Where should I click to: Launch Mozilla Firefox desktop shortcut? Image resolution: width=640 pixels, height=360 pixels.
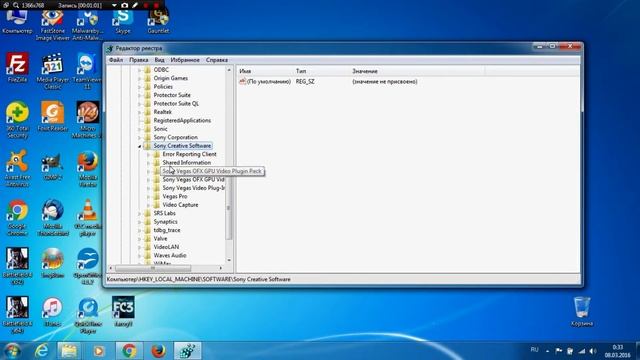click(88, 169)
